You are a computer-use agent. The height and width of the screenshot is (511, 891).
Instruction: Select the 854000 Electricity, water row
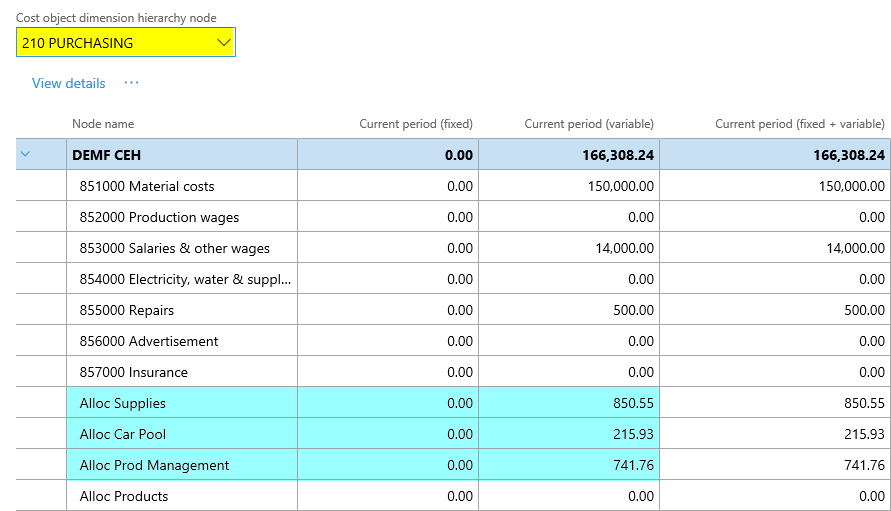click(x=185, y=279)
